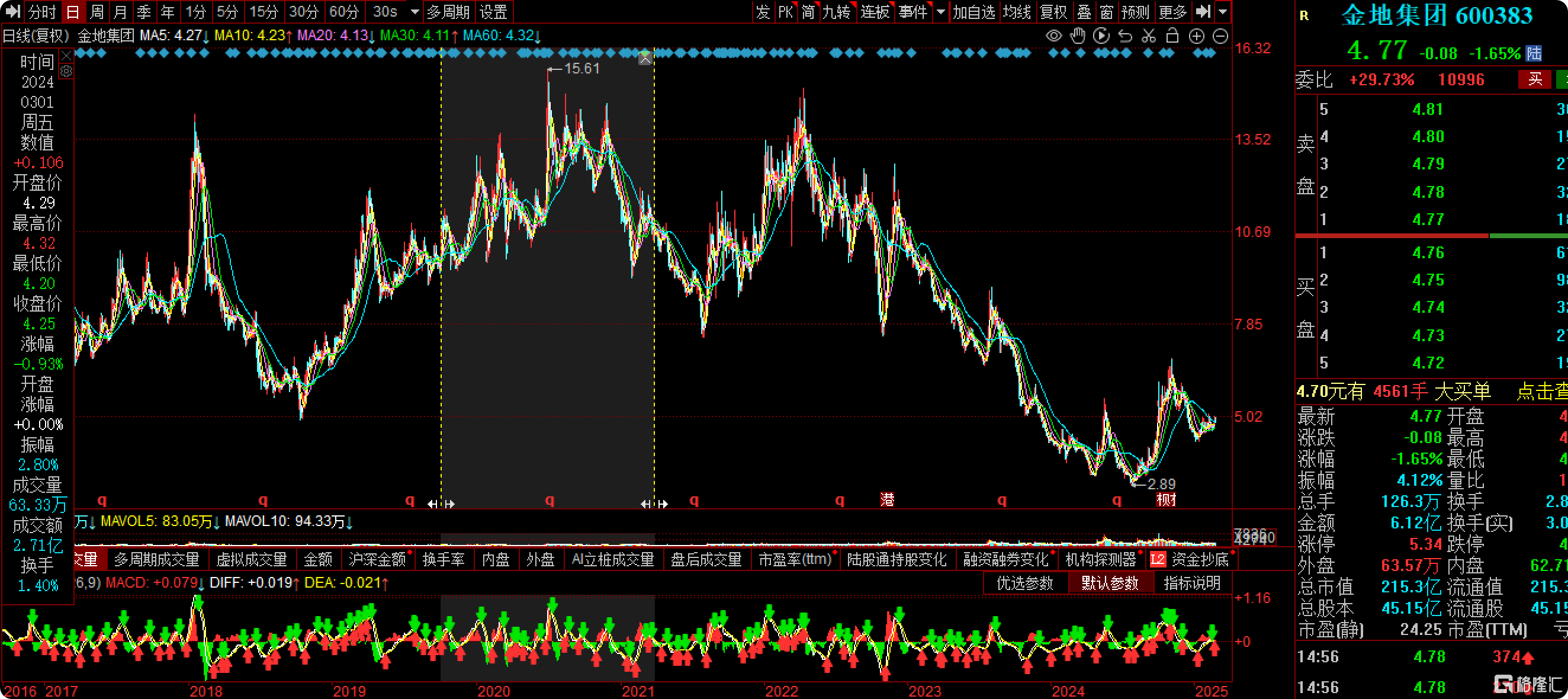Click the 发 toolbar button
Screen dimensions: 1568x699
(762, 12)
